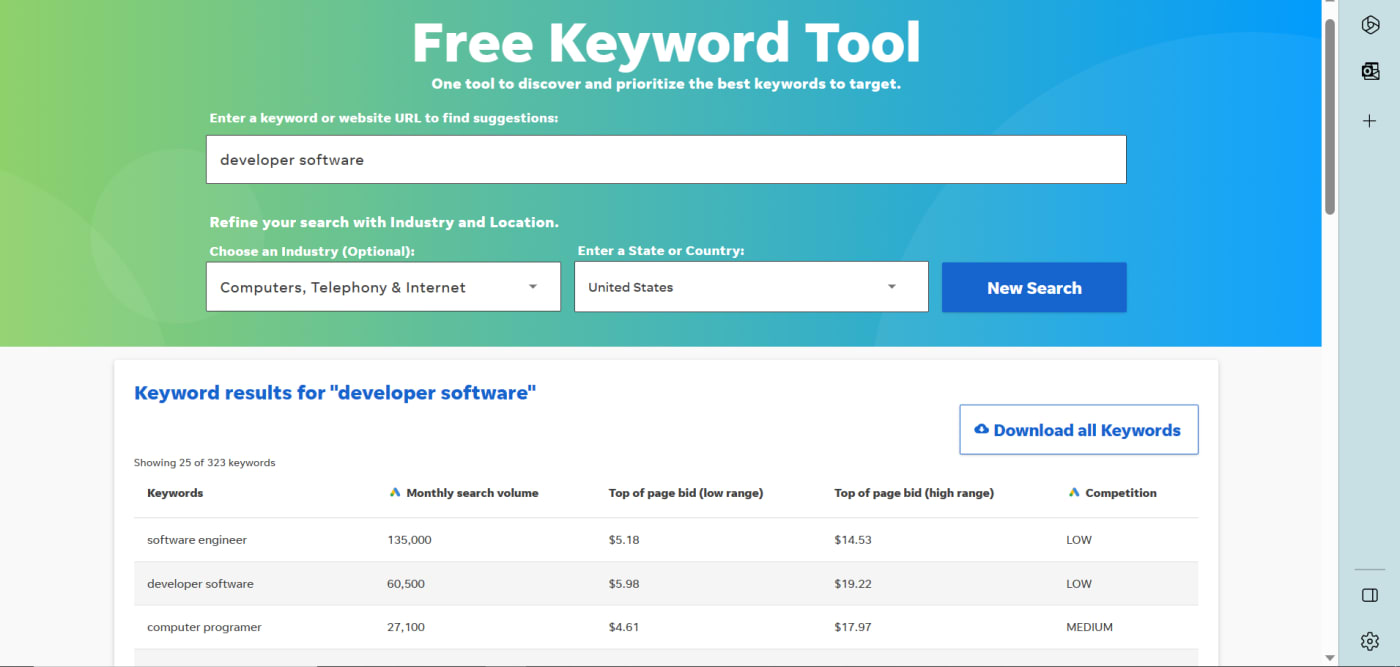Click the $5.98 low bid value
This screenshot has height=667, width=1400.
623,584
